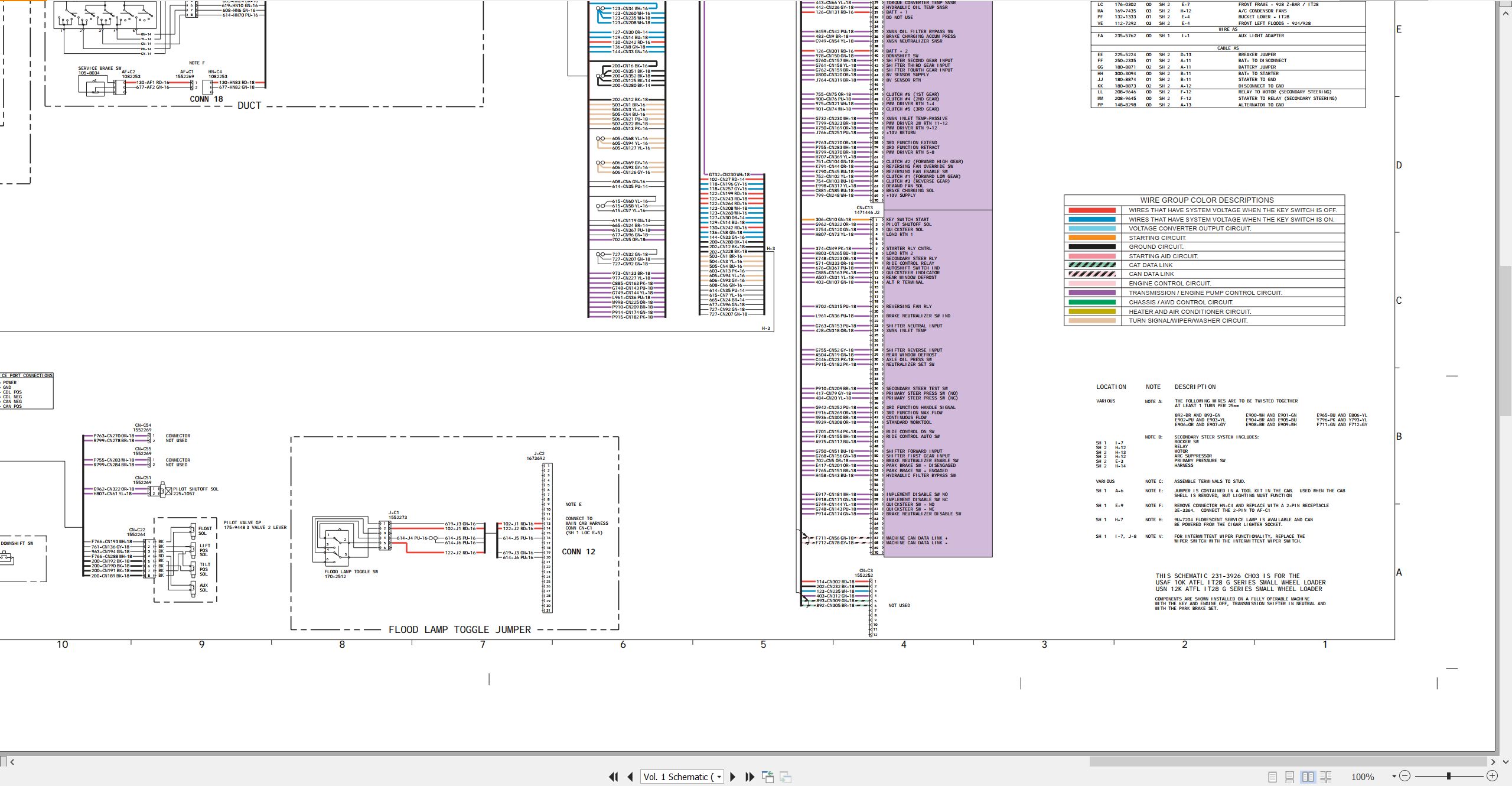
Task: Click the horizontal scrollbar right arrow
Action: [x=1493, y=762]
